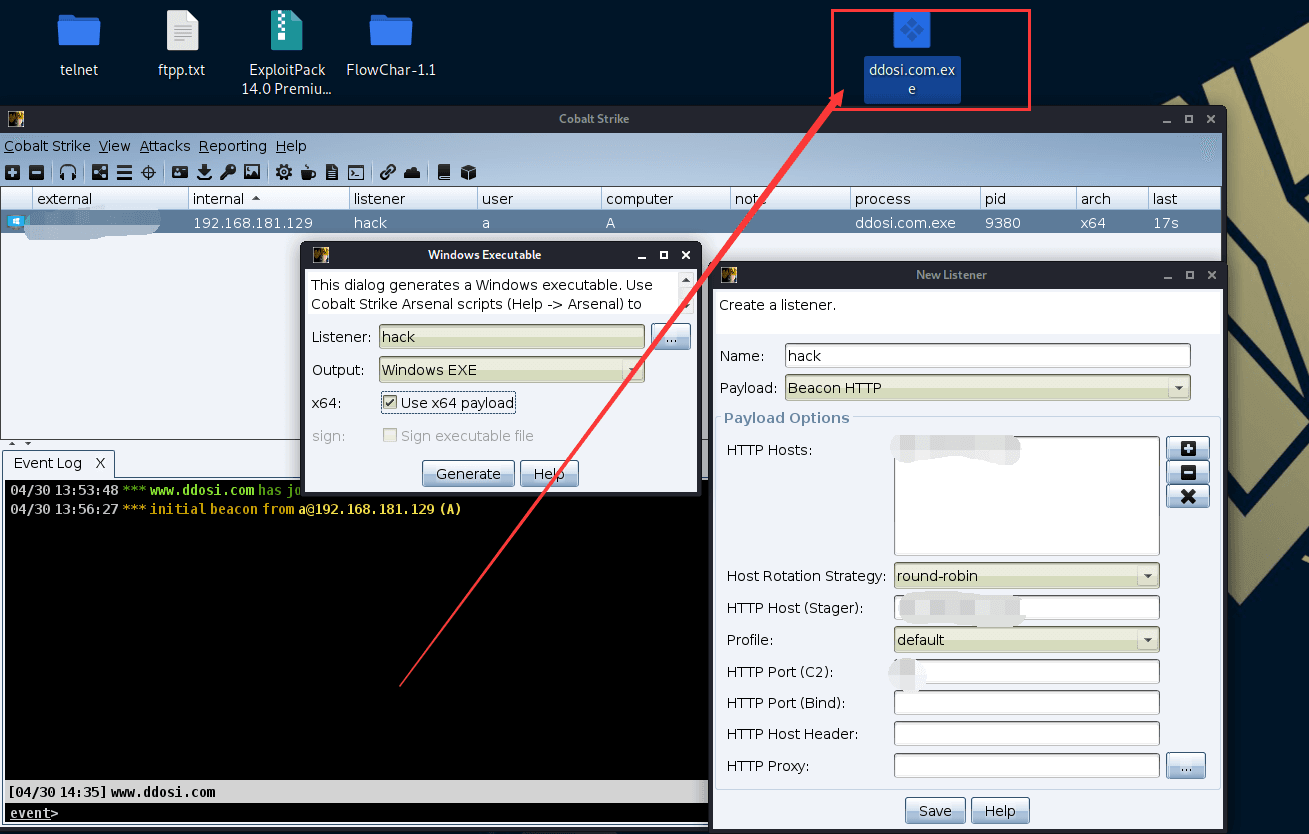This screenshot has height=834, width=1309.
Task: Click the HTTP Proxy input field
Action: pos(1026,766)
